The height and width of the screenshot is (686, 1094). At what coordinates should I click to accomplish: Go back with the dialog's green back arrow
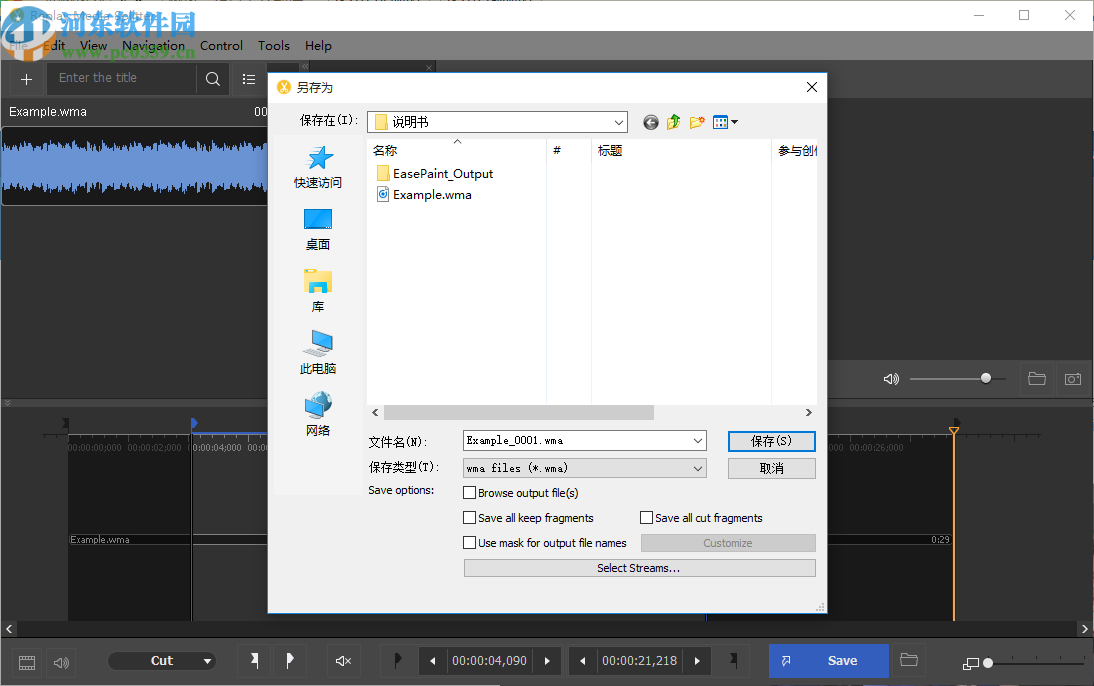coord(650,122)
